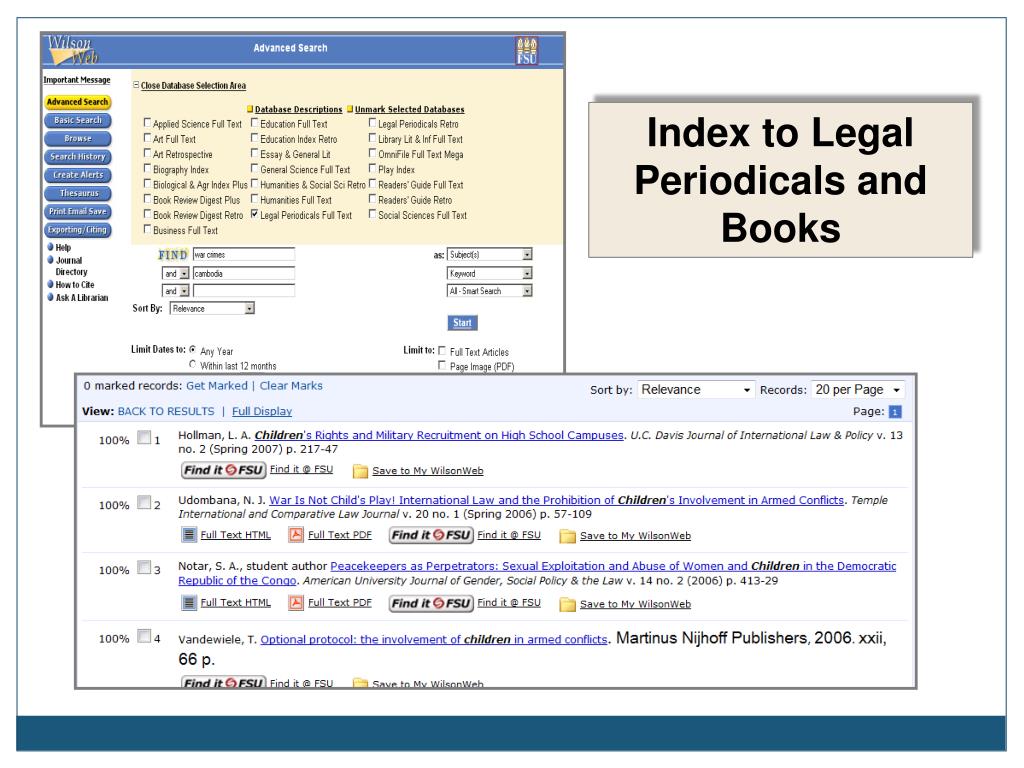
Task: Open Optional protocol children in armed conflicts title
Action: [x=434, y=639]
